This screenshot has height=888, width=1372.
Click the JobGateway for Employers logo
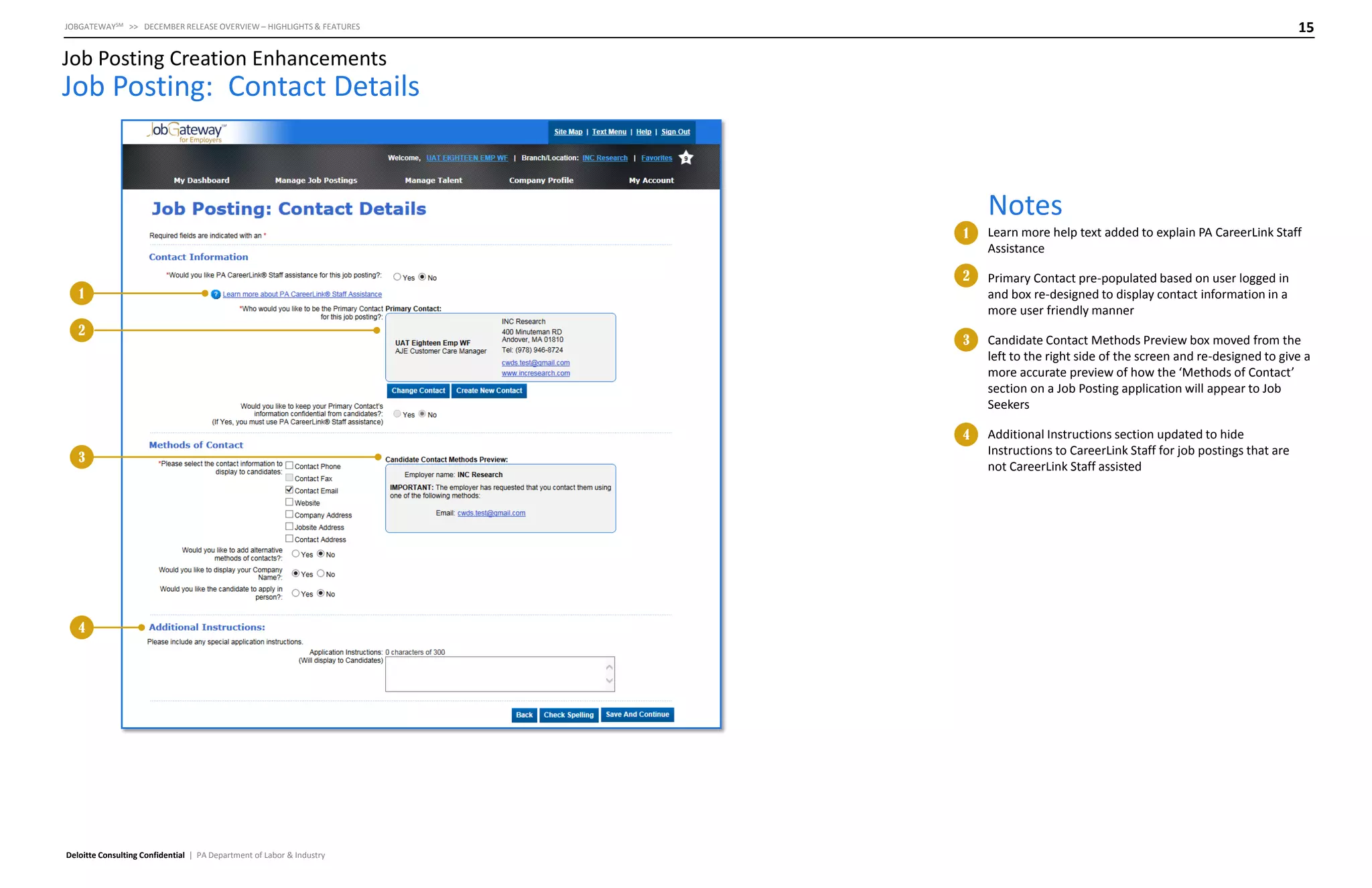pyautogui.click(x=186, y=132)
